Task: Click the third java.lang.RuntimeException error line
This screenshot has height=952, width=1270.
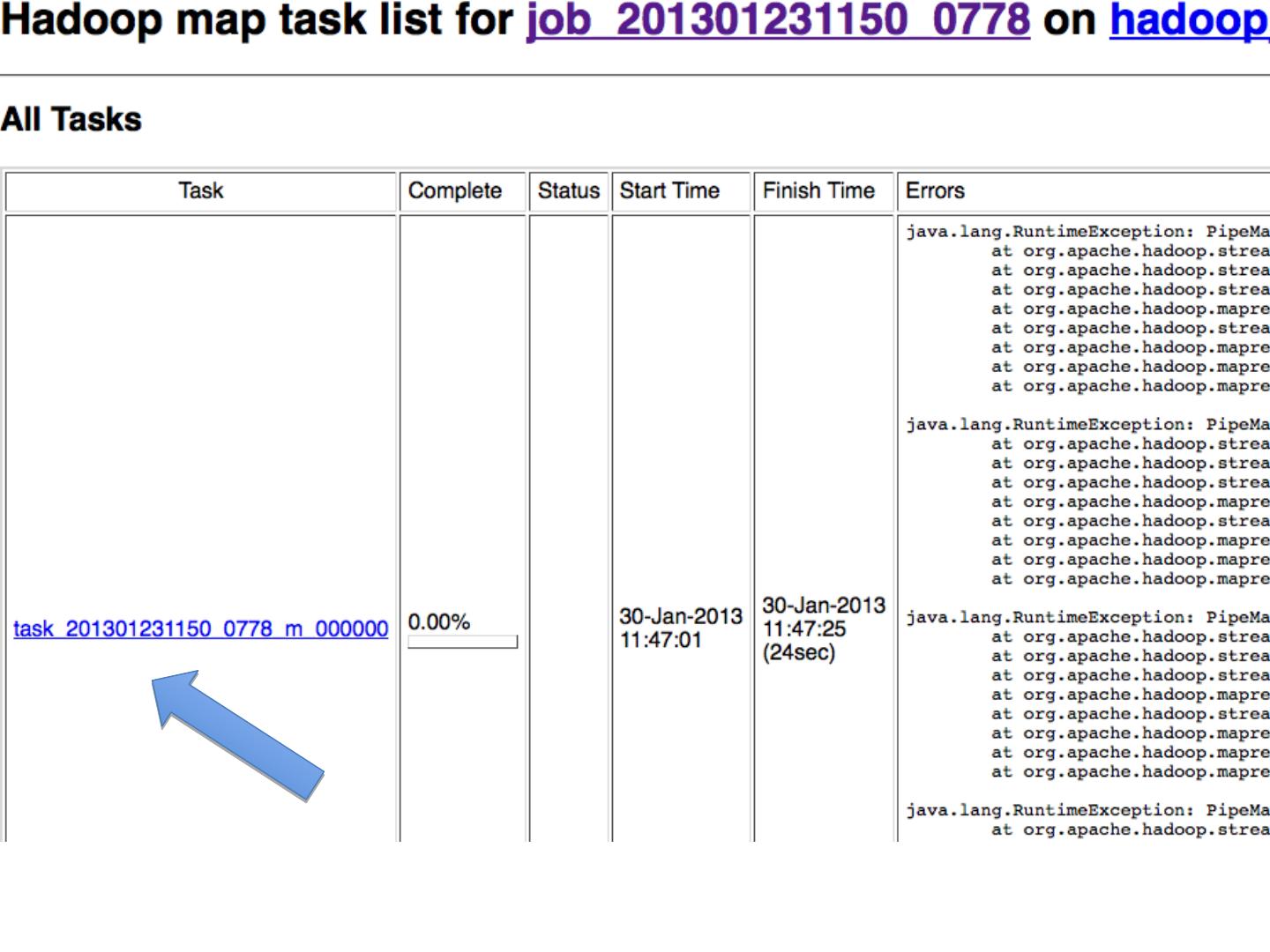Action: (1087, 618)
